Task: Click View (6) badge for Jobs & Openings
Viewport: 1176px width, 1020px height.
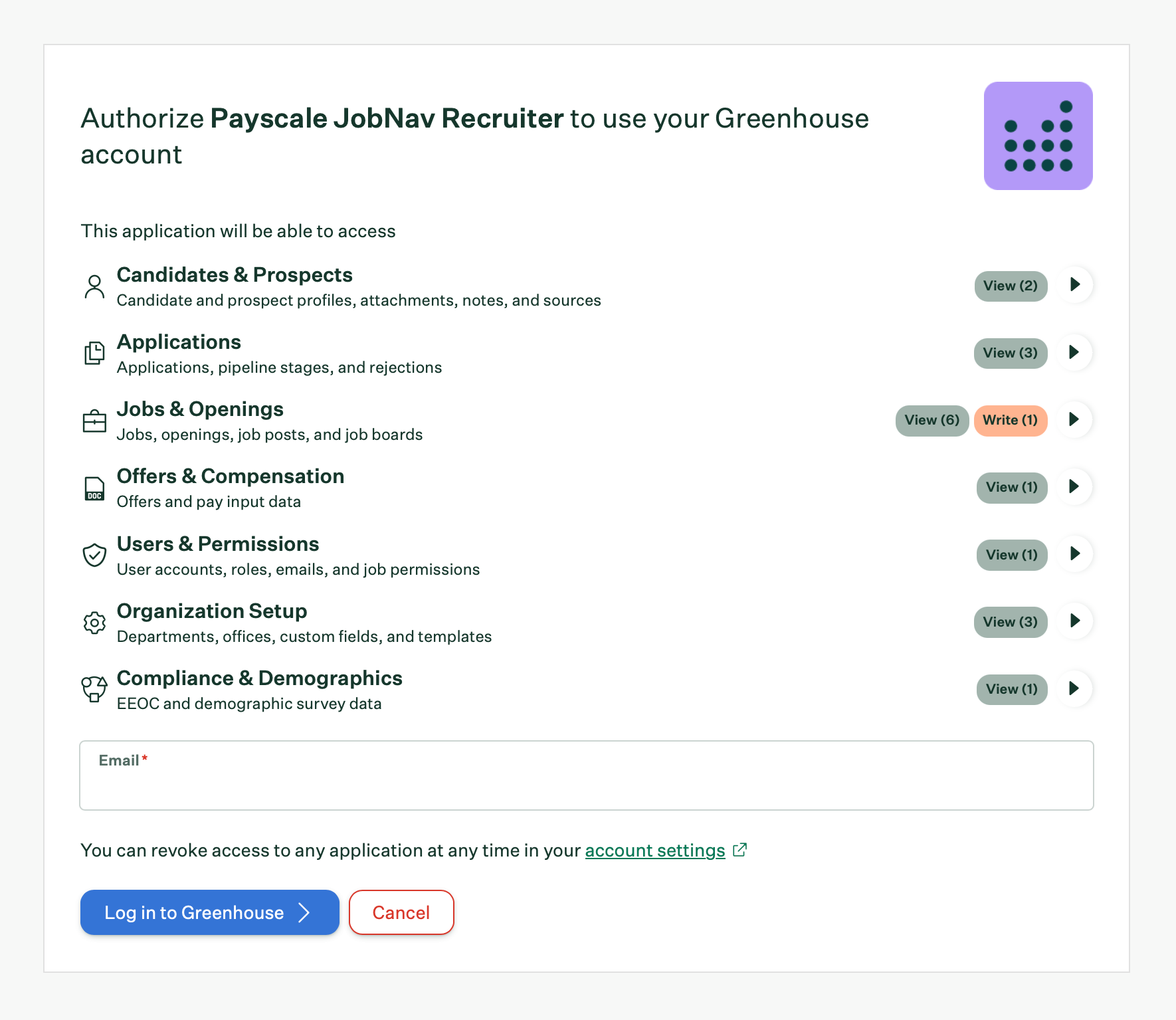Action: tap(932, 420)
